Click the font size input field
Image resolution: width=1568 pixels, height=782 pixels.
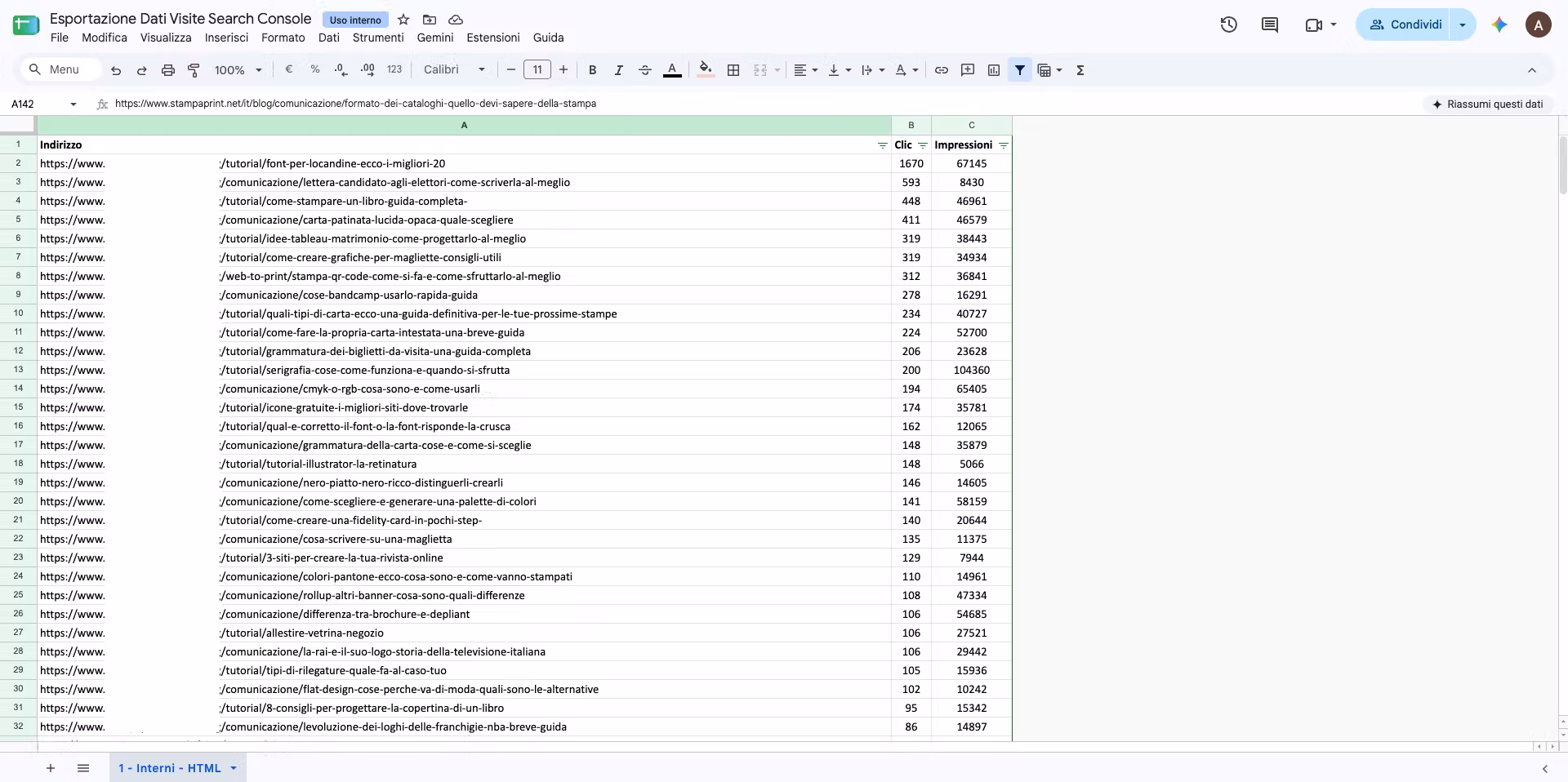(537, 70)
